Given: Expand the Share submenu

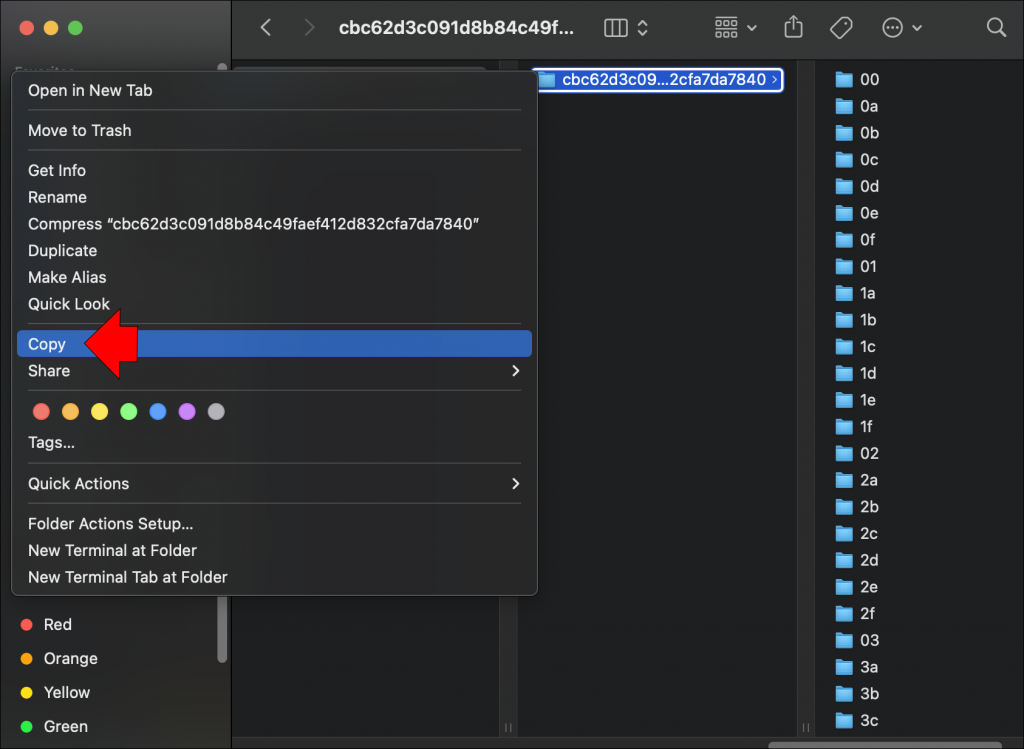Looking at the screenshot, I should click(47, 370).
